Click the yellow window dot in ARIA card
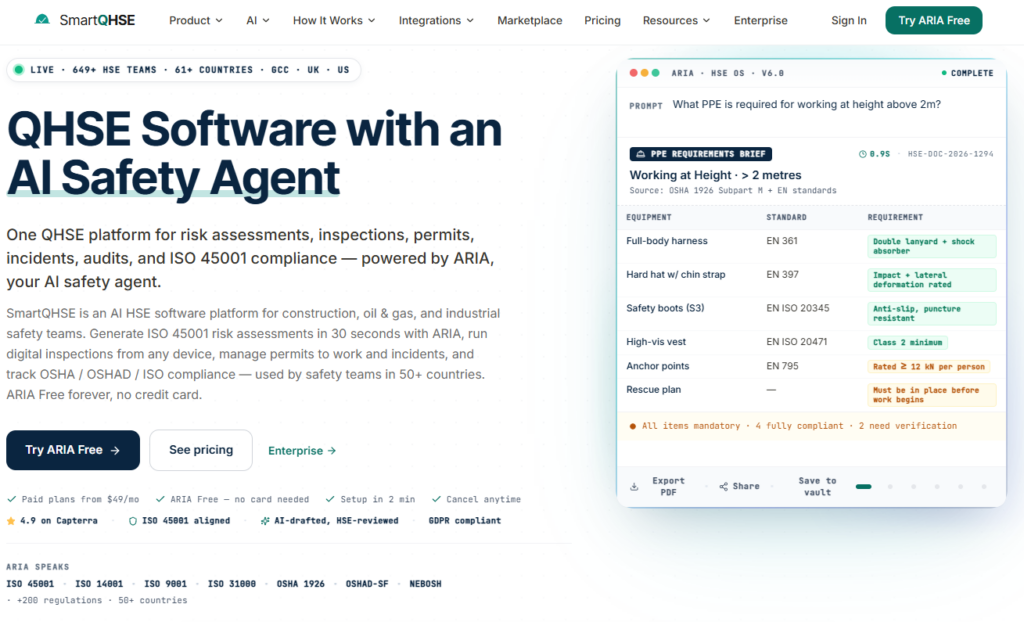 (x=645, y=73)
